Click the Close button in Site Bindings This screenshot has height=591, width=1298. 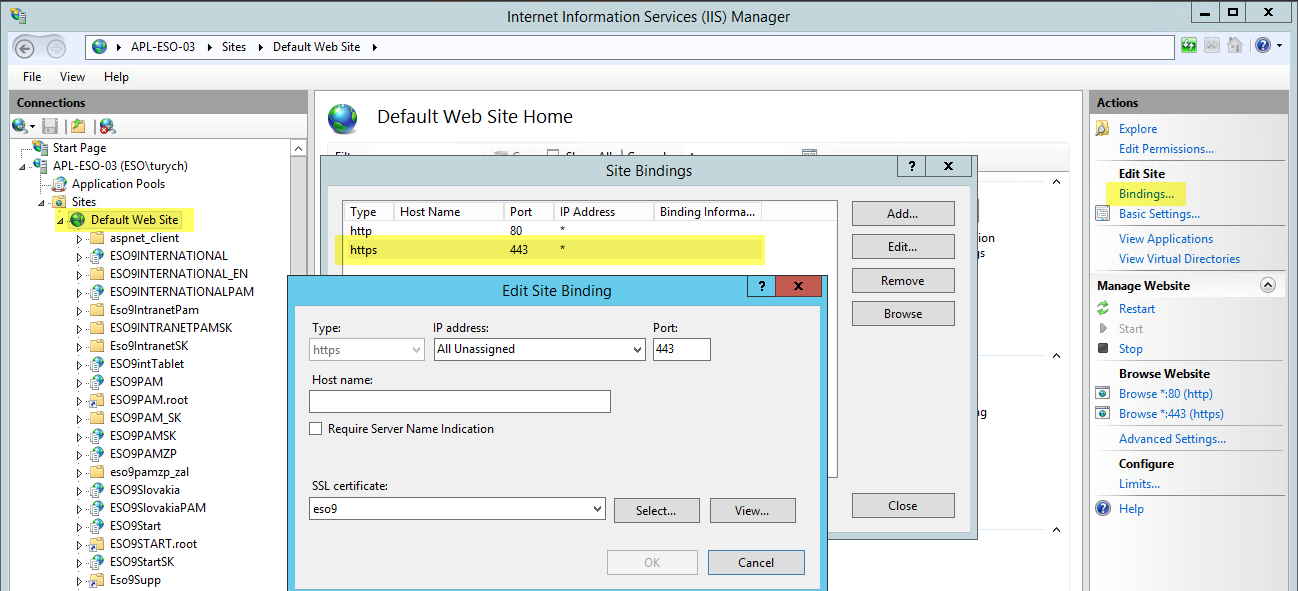[903, 506]
